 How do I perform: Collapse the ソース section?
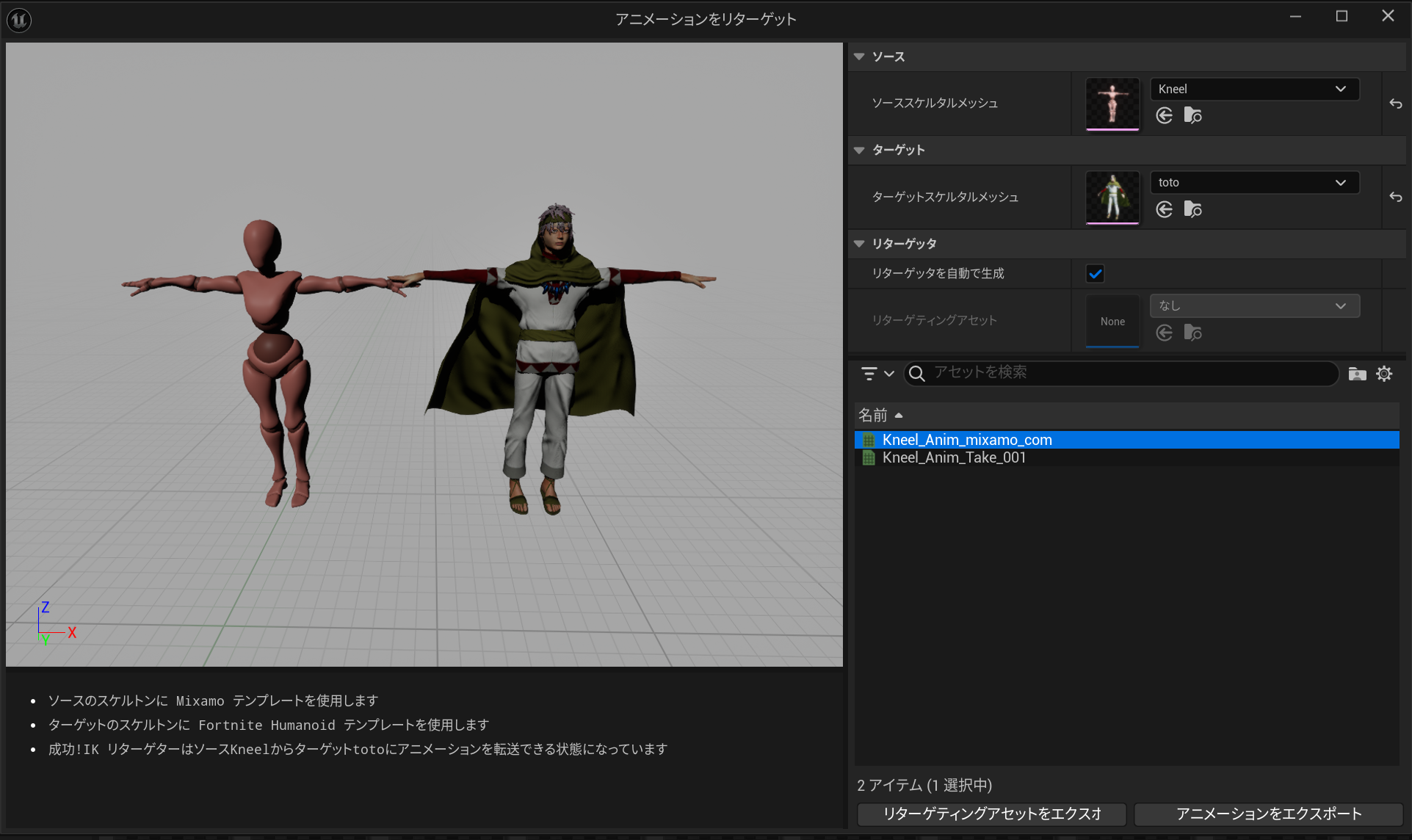point(859,57)
